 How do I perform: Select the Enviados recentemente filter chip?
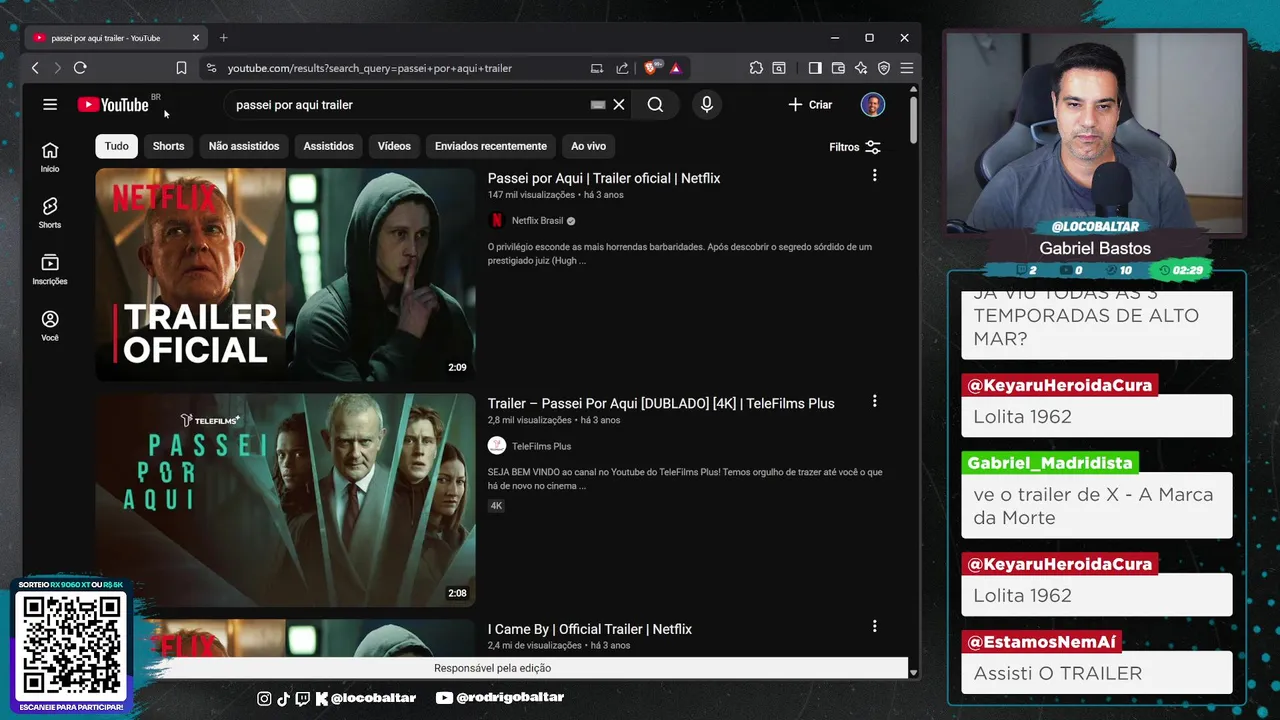click(491, 146)
